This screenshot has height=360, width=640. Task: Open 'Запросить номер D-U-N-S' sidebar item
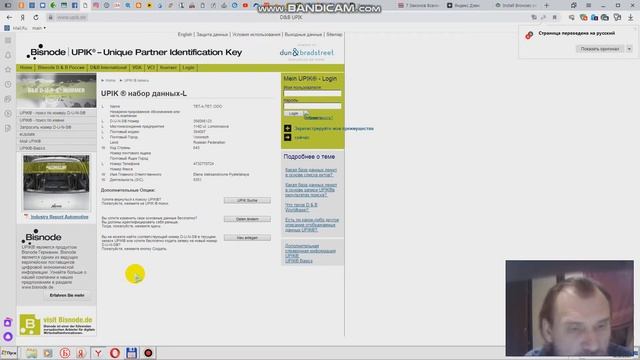point(56,127)
